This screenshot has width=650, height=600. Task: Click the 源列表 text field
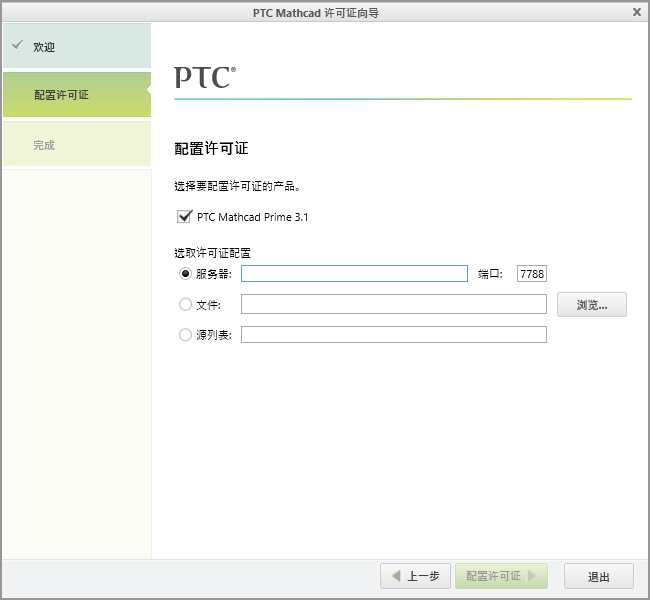coord(394,335)
